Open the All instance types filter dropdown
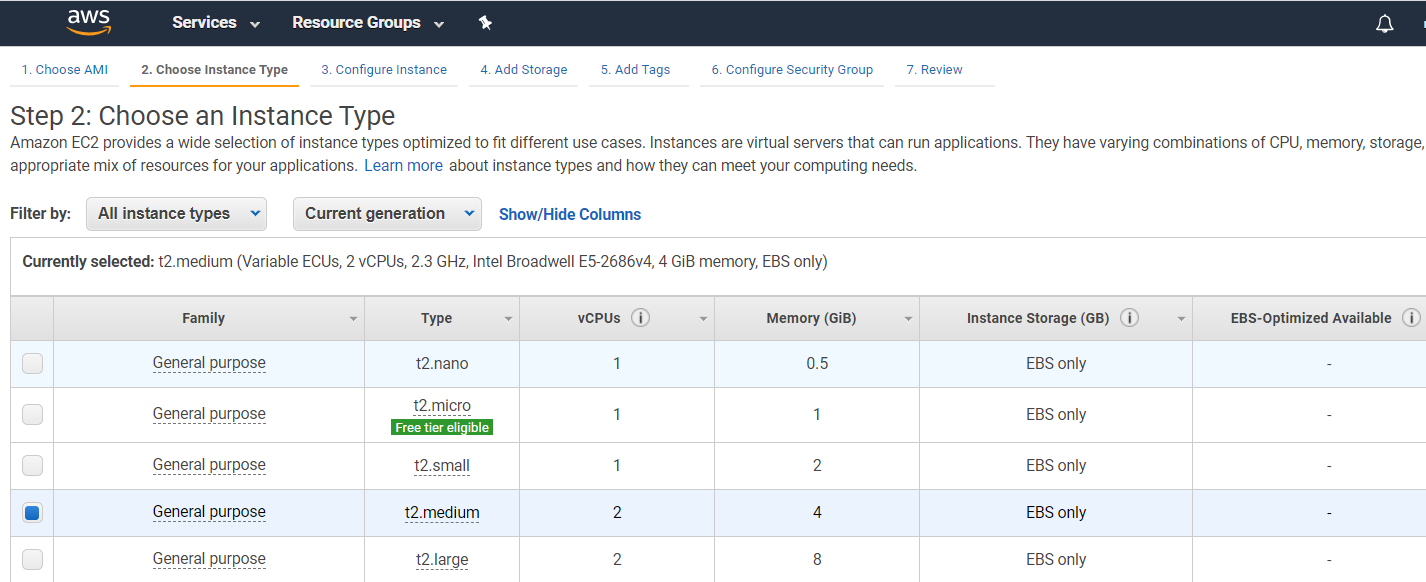The image size is (1426, 582). [176, 214]
